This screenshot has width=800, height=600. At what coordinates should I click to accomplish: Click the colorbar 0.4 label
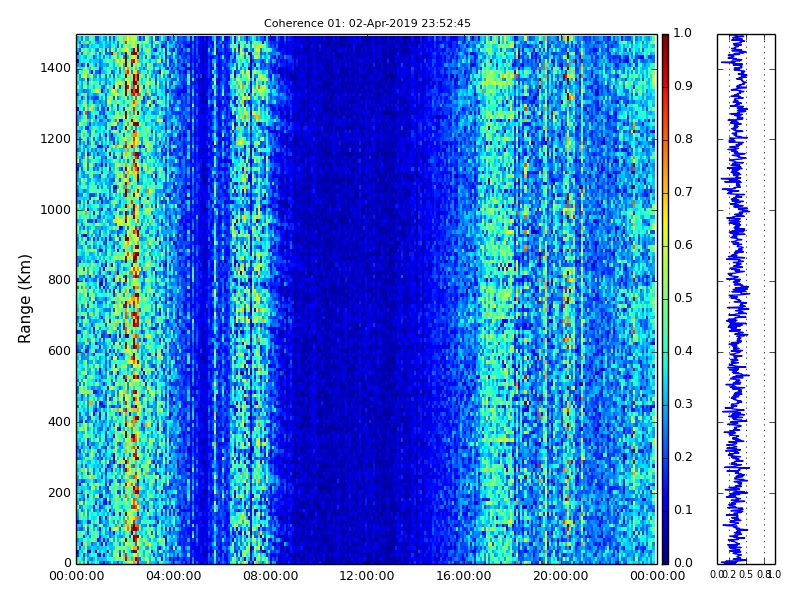click(683, 351)
